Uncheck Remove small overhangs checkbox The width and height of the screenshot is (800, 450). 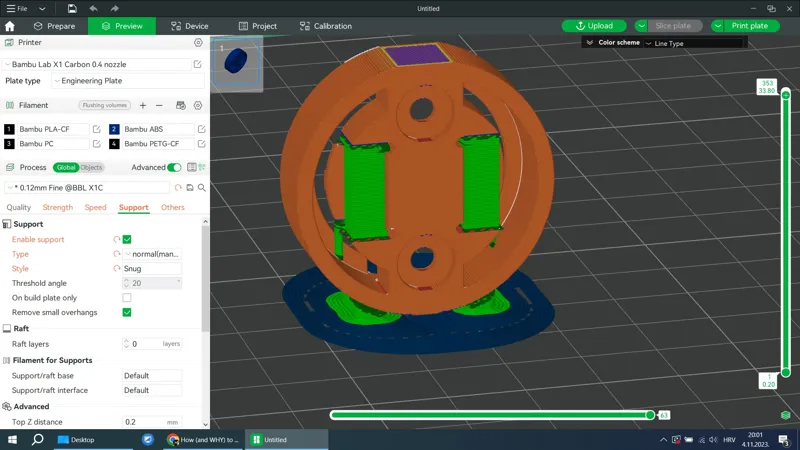tap(127, 312)
